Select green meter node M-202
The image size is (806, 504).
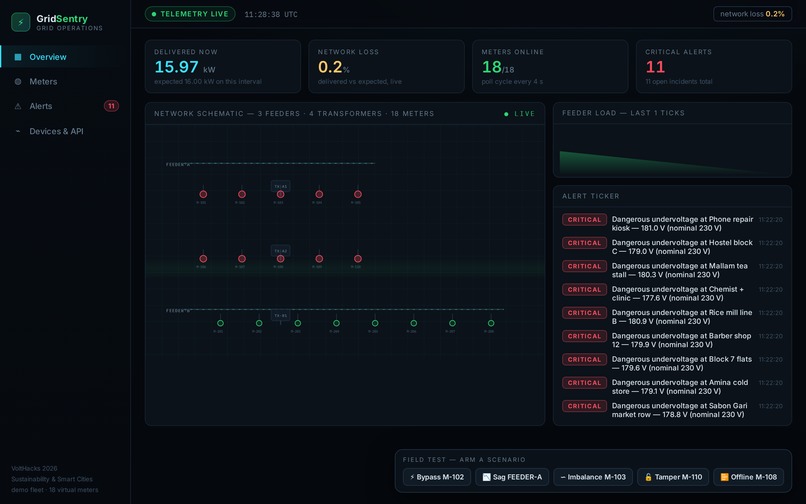point(259,323)
